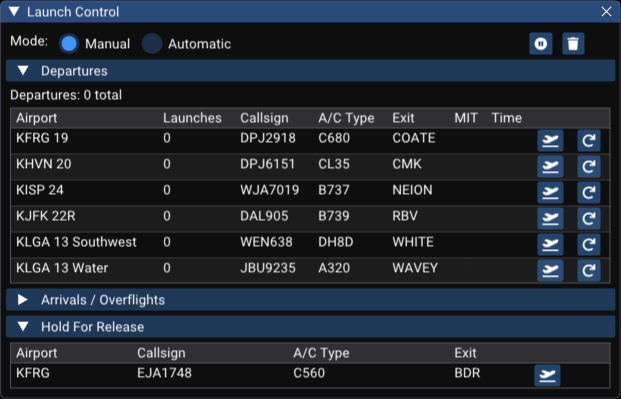Click the trash delete-all icon
621x399 pixels.
573,43
